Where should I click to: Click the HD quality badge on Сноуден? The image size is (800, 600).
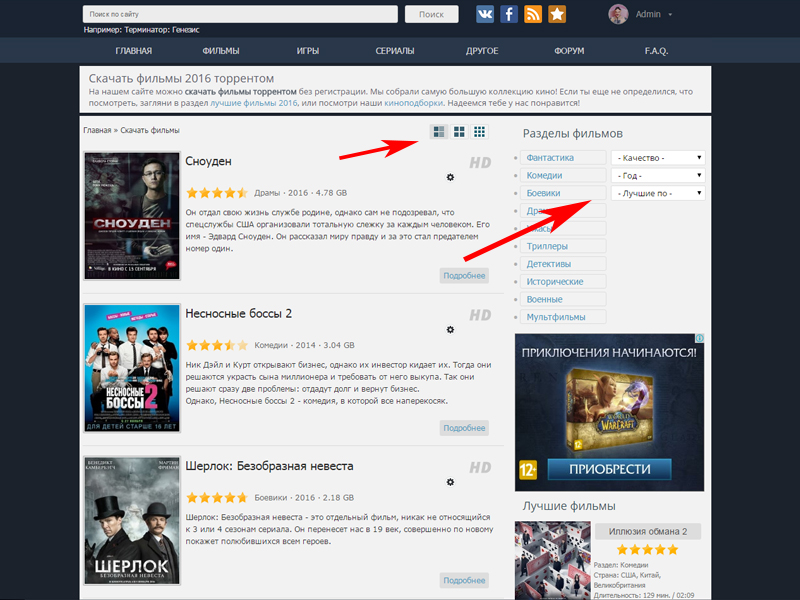tap(480, 163)
